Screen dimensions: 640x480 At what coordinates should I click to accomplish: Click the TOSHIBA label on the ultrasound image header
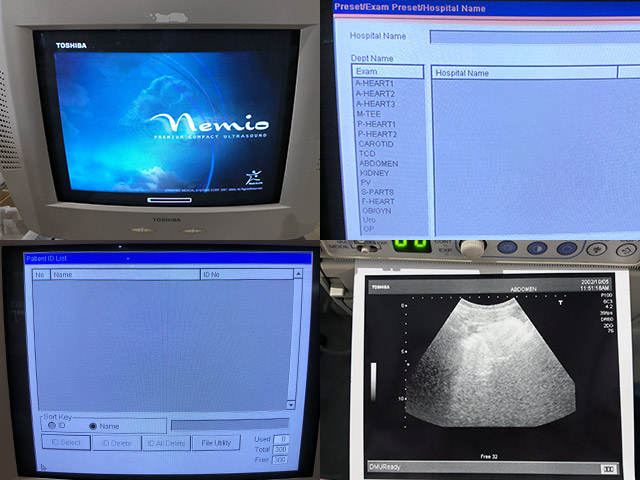380,287
